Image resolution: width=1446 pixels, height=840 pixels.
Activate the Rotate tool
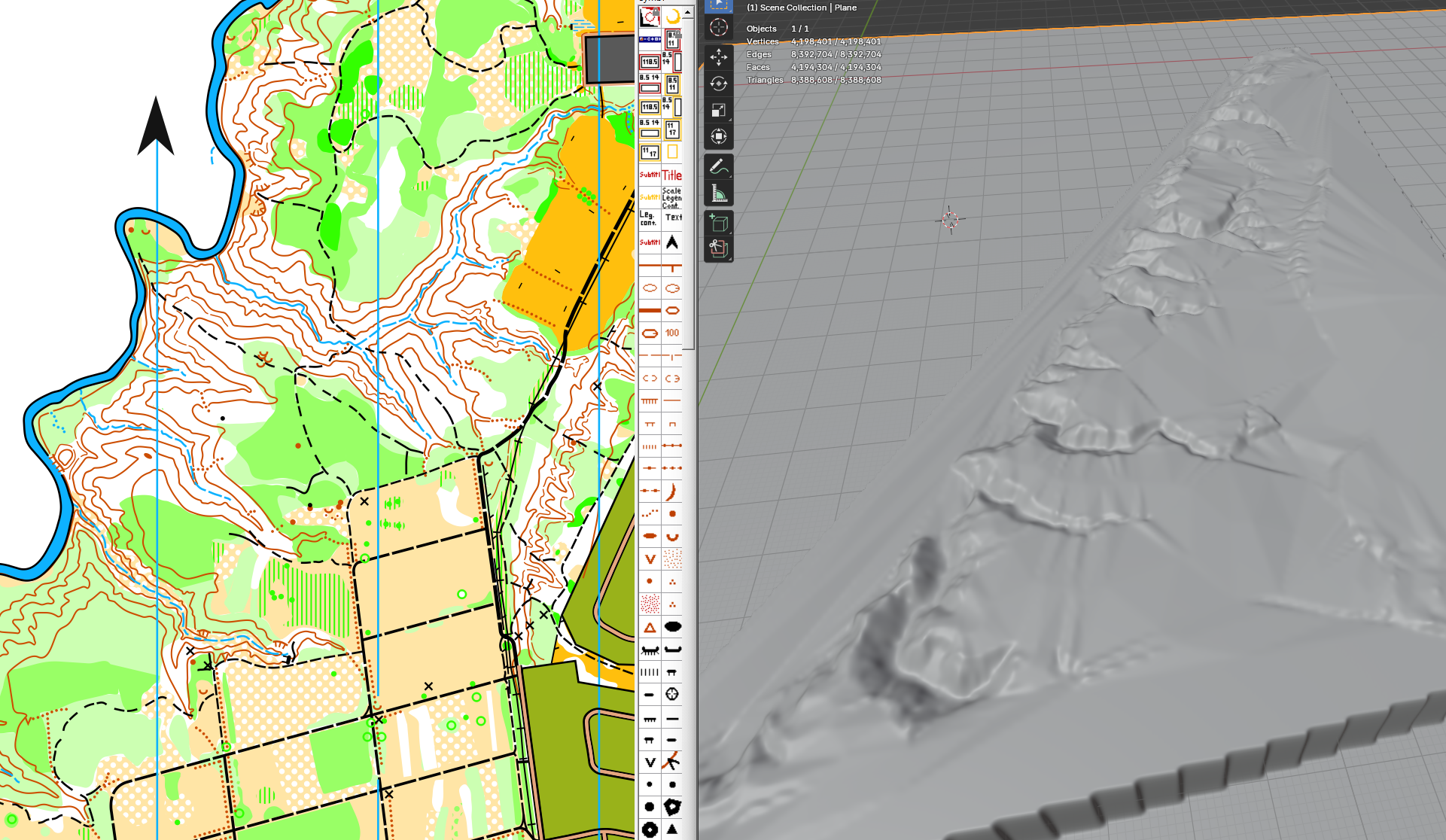pos(718,84)
